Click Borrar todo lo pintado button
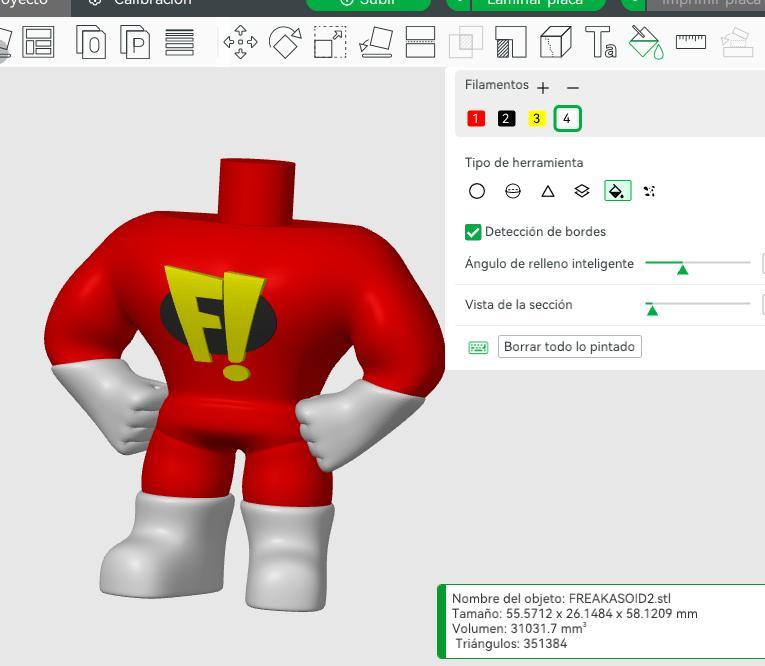765x666 pixels. pos(569,347)
